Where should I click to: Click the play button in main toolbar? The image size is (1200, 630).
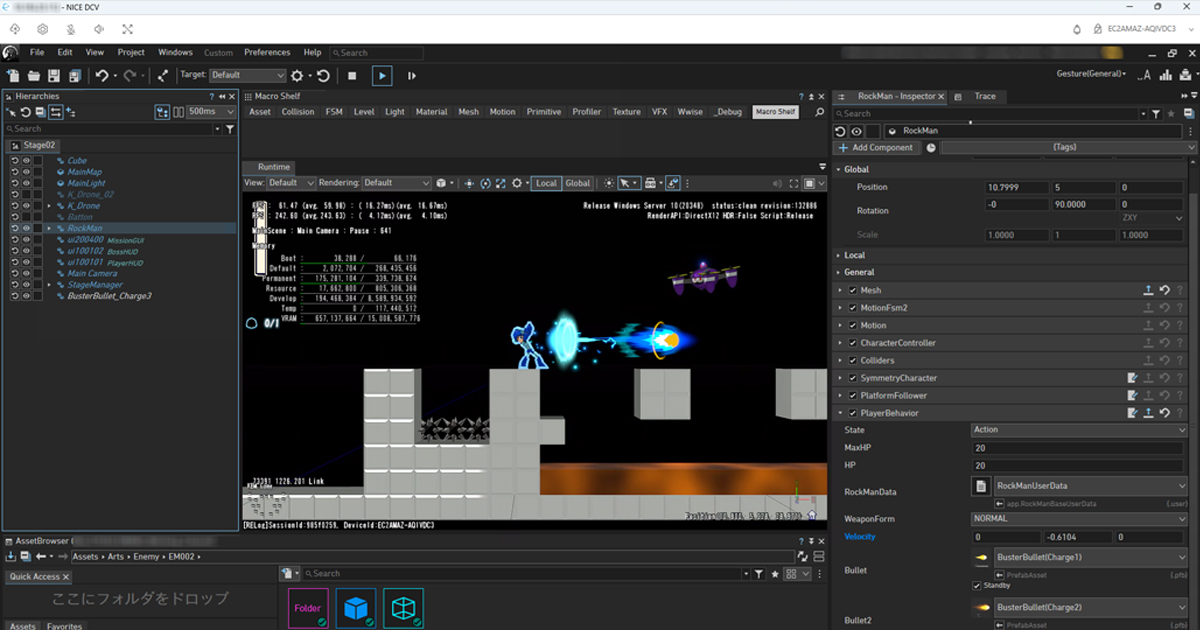point(382,75)
